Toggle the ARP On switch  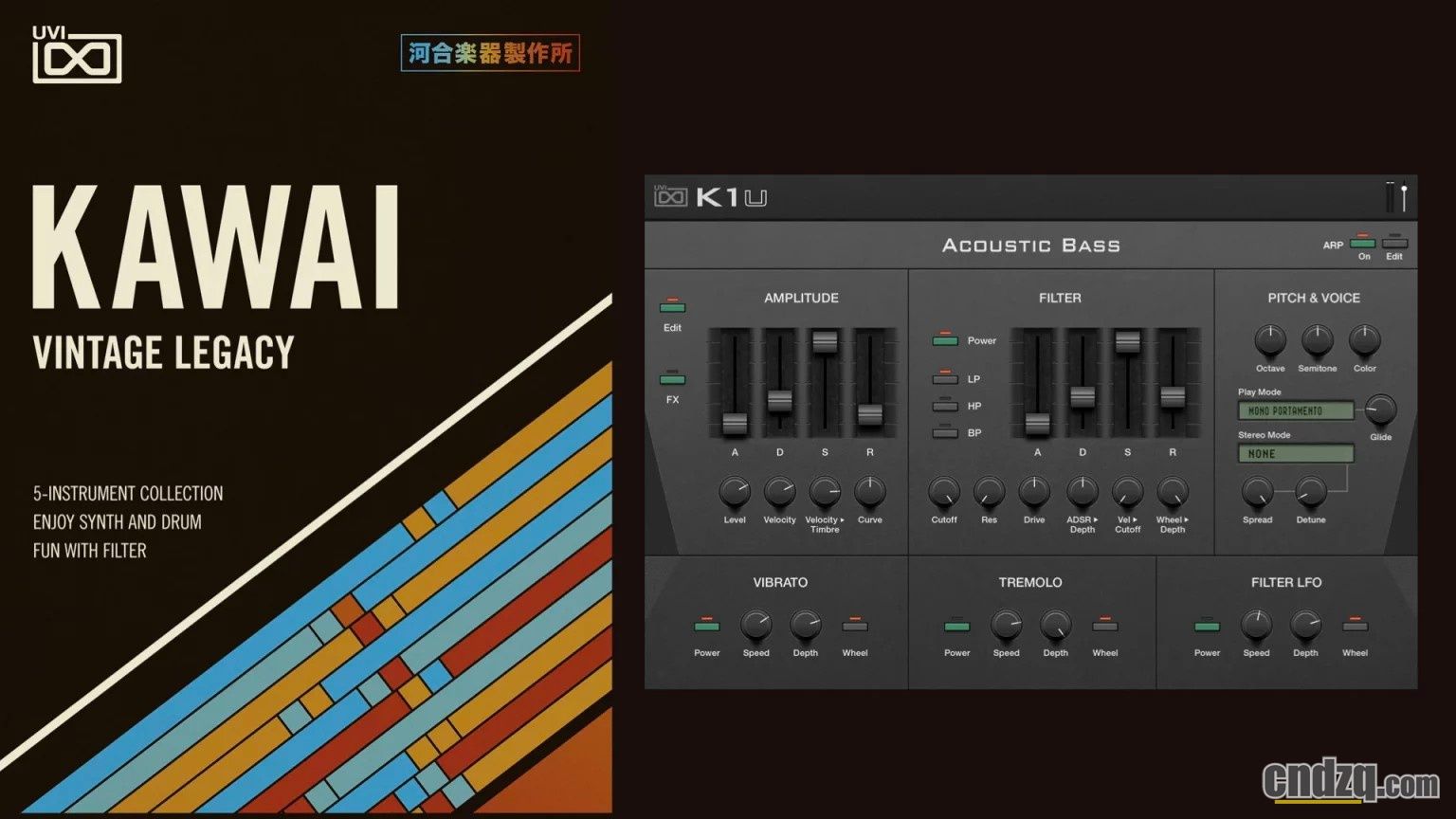click(1363, 244)
